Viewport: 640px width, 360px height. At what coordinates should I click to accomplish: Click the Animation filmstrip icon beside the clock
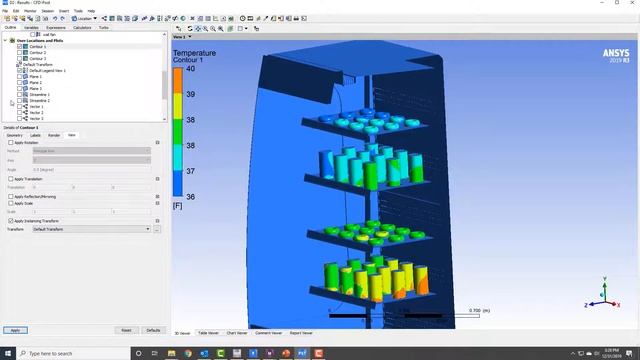coord(250,18)
